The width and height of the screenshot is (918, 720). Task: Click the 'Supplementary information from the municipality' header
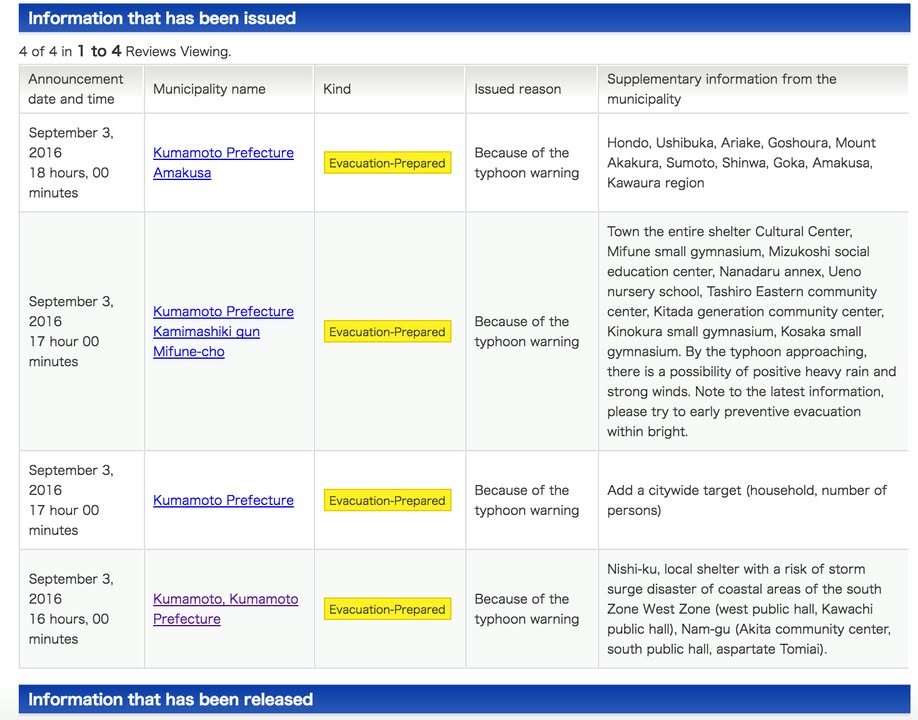[x=721, y=89]
